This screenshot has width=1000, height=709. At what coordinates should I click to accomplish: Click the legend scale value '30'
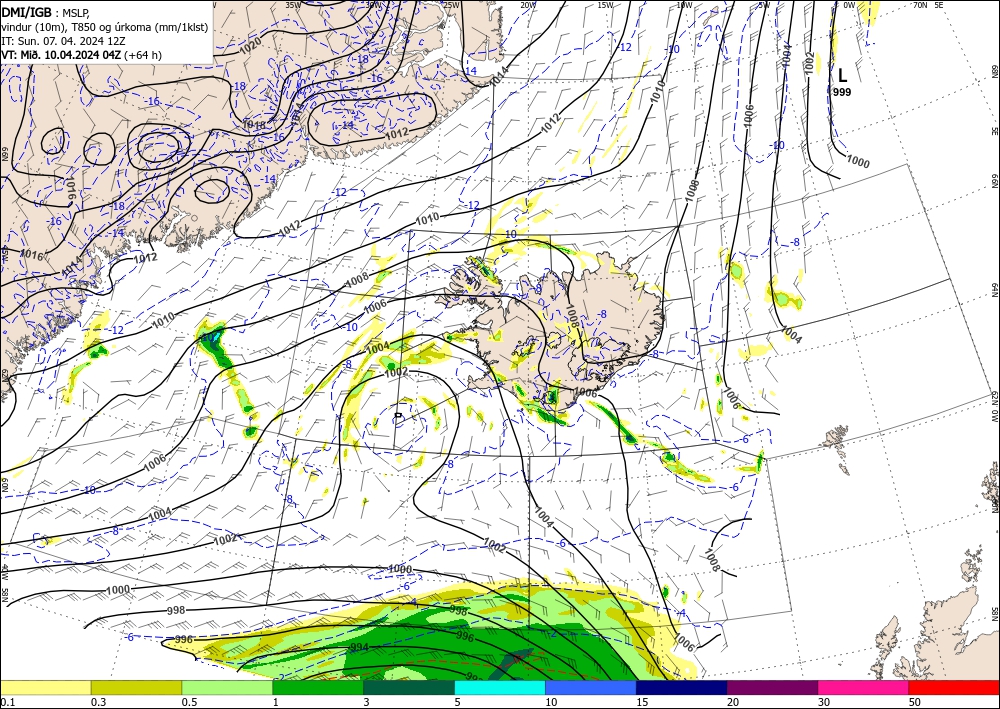[825, 702]
